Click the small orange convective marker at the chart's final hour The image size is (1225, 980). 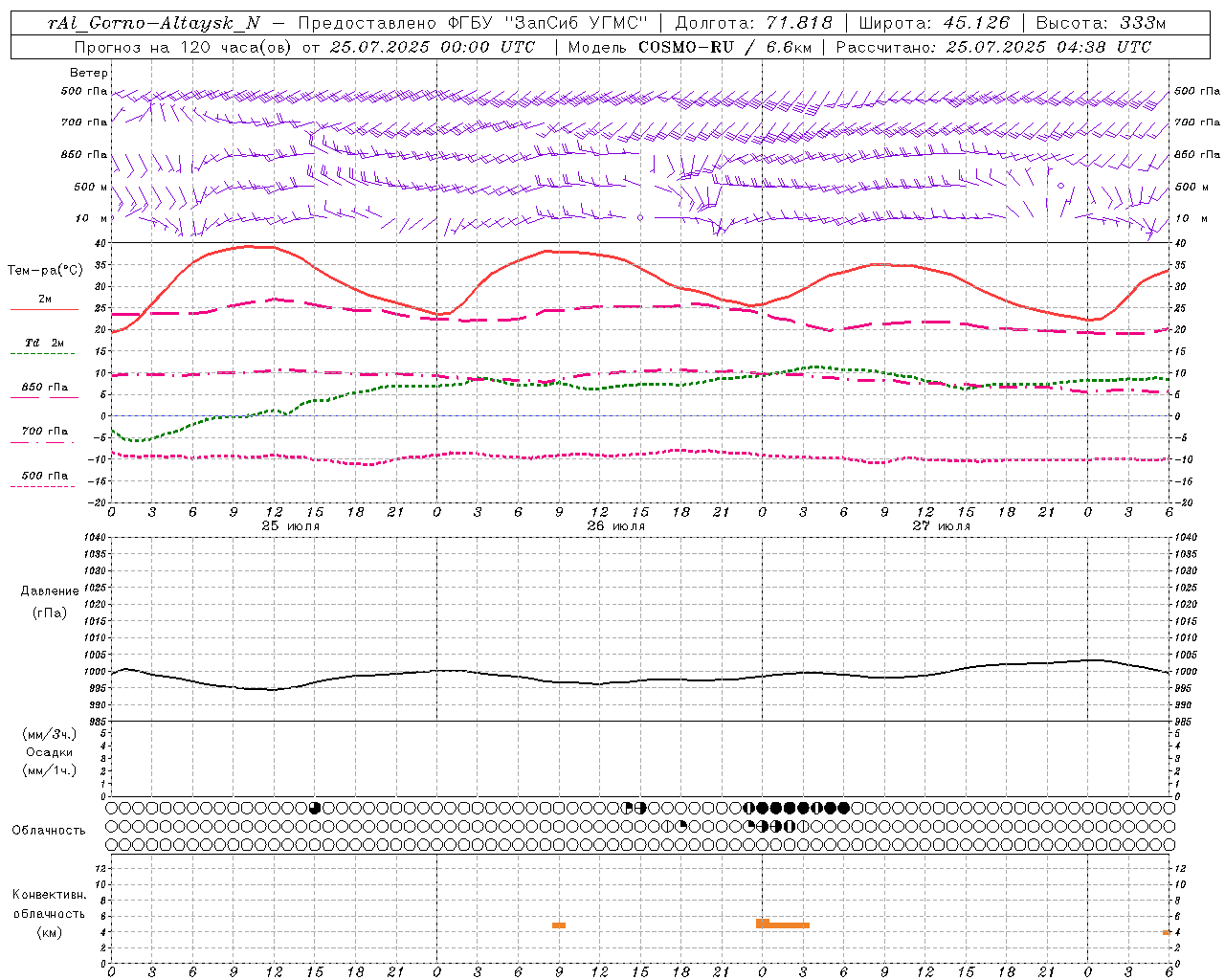click(1167, 932)
